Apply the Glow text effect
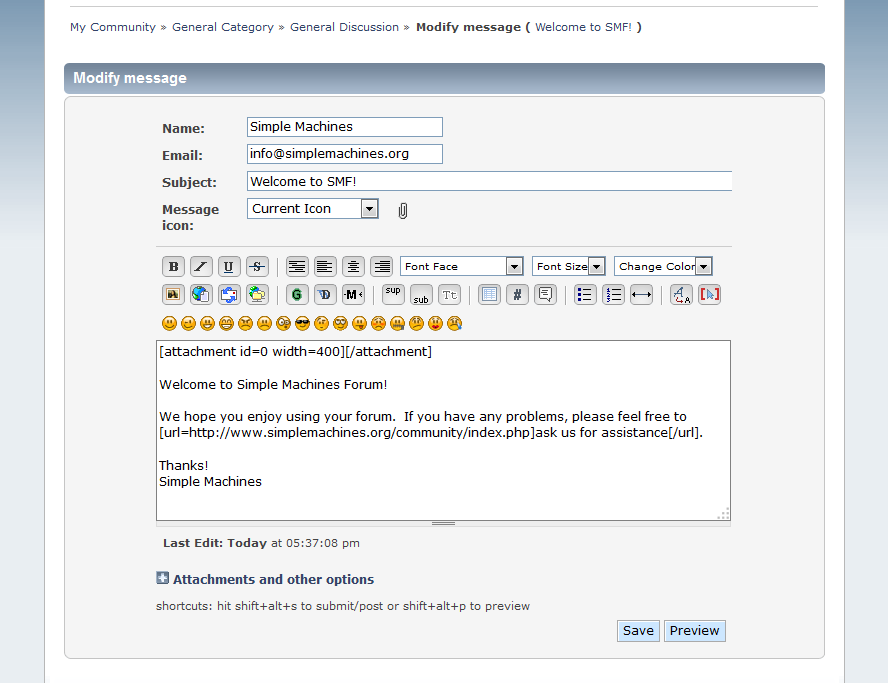 tap(297, 294)
